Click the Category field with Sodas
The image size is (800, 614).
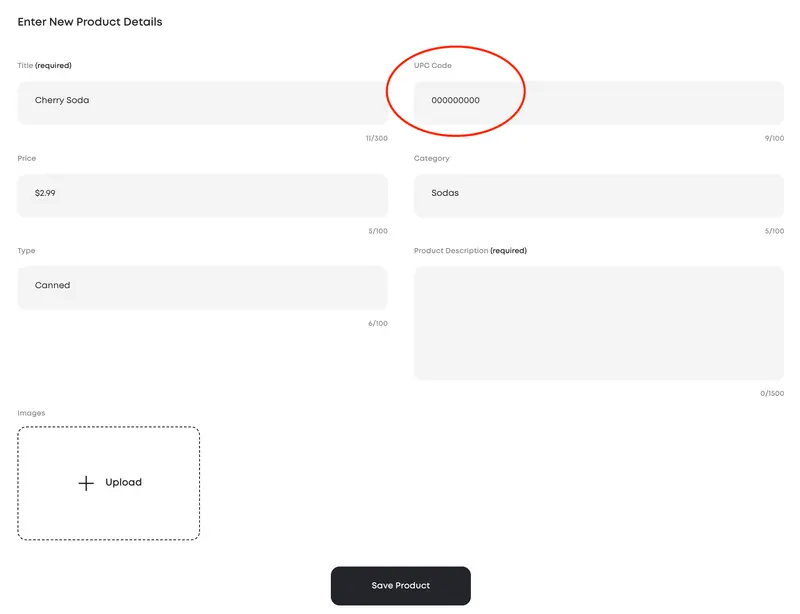[x=598, y=195]
